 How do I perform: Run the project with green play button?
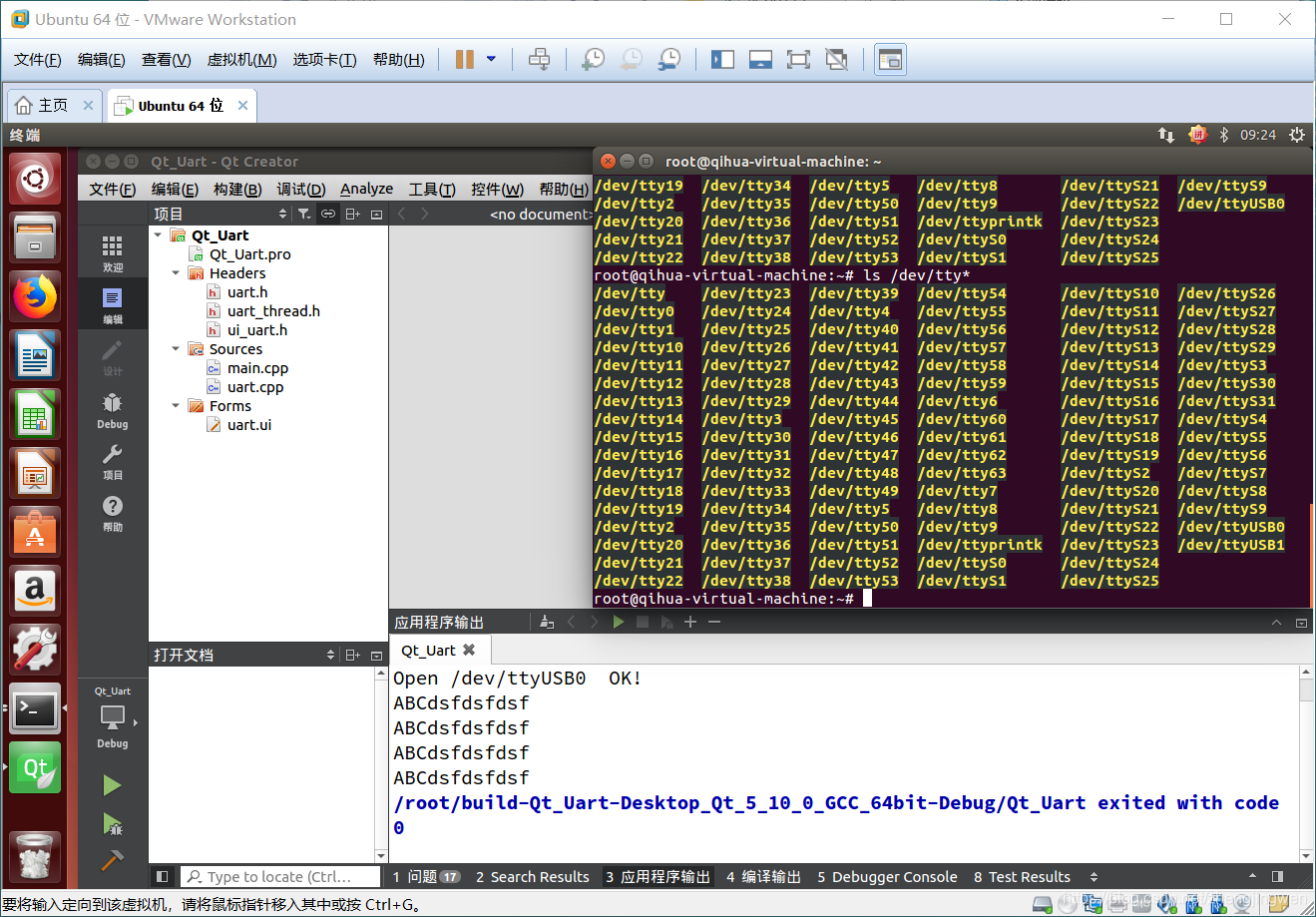[112, 785]
